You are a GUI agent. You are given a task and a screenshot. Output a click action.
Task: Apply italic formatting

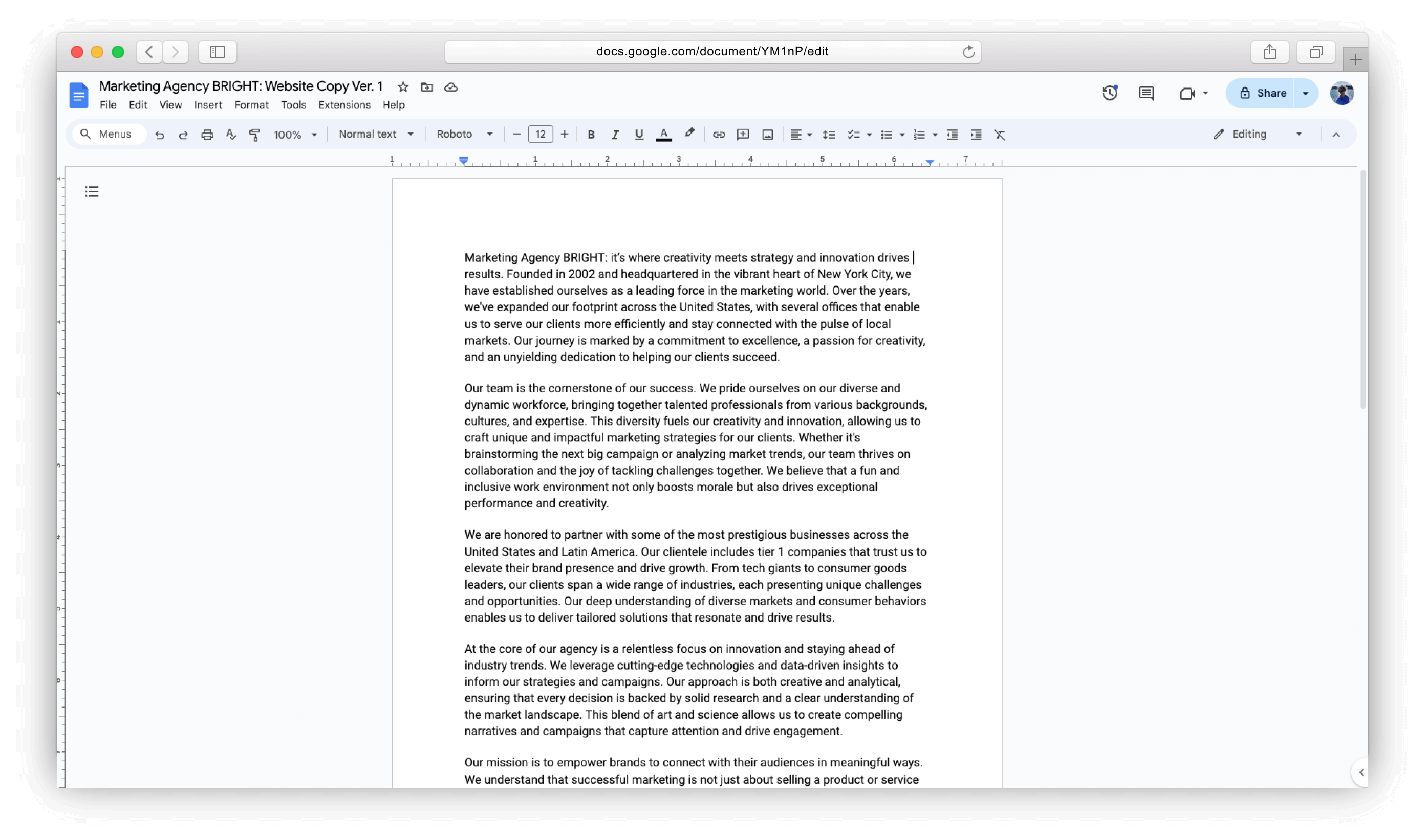[615, 134]
